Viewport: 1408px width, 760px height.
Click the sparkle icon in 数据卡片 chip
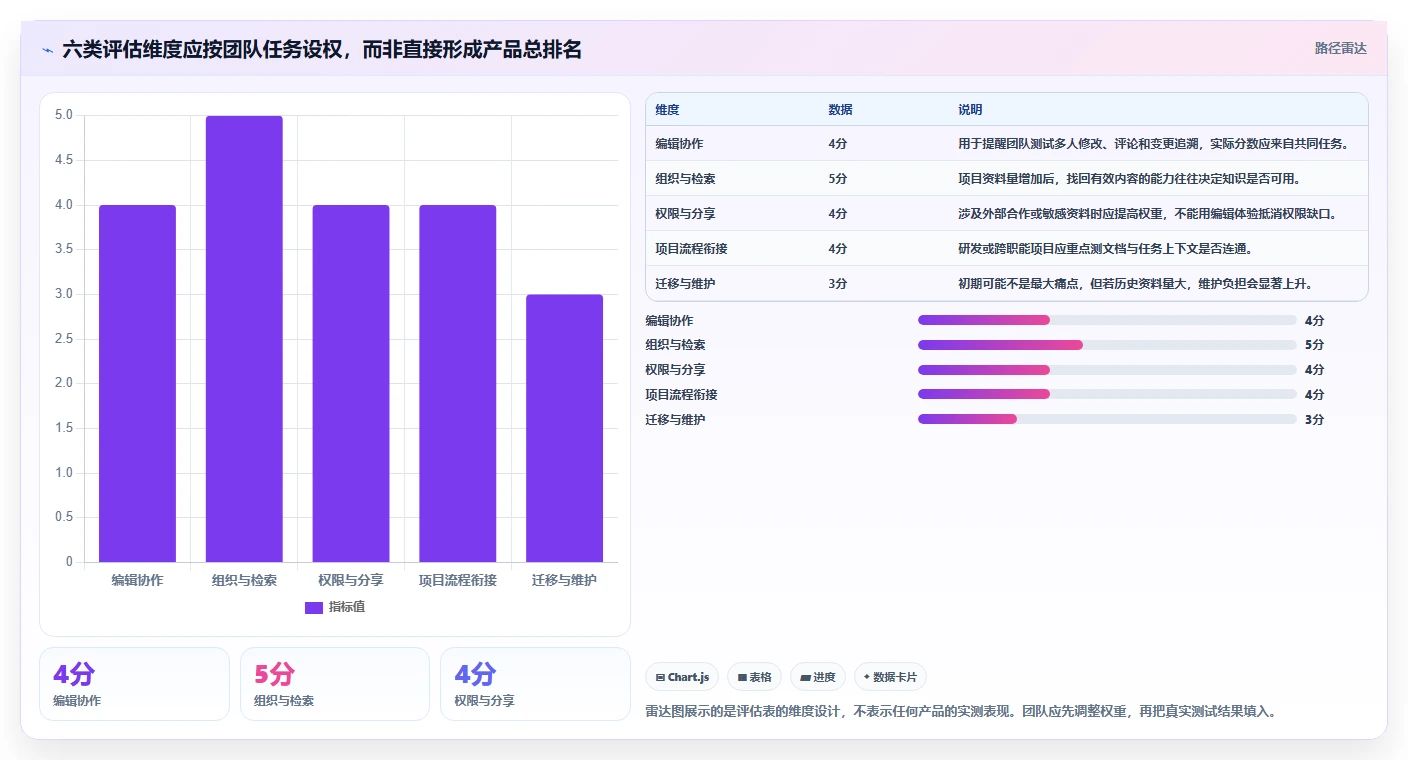tap(867, 677)
